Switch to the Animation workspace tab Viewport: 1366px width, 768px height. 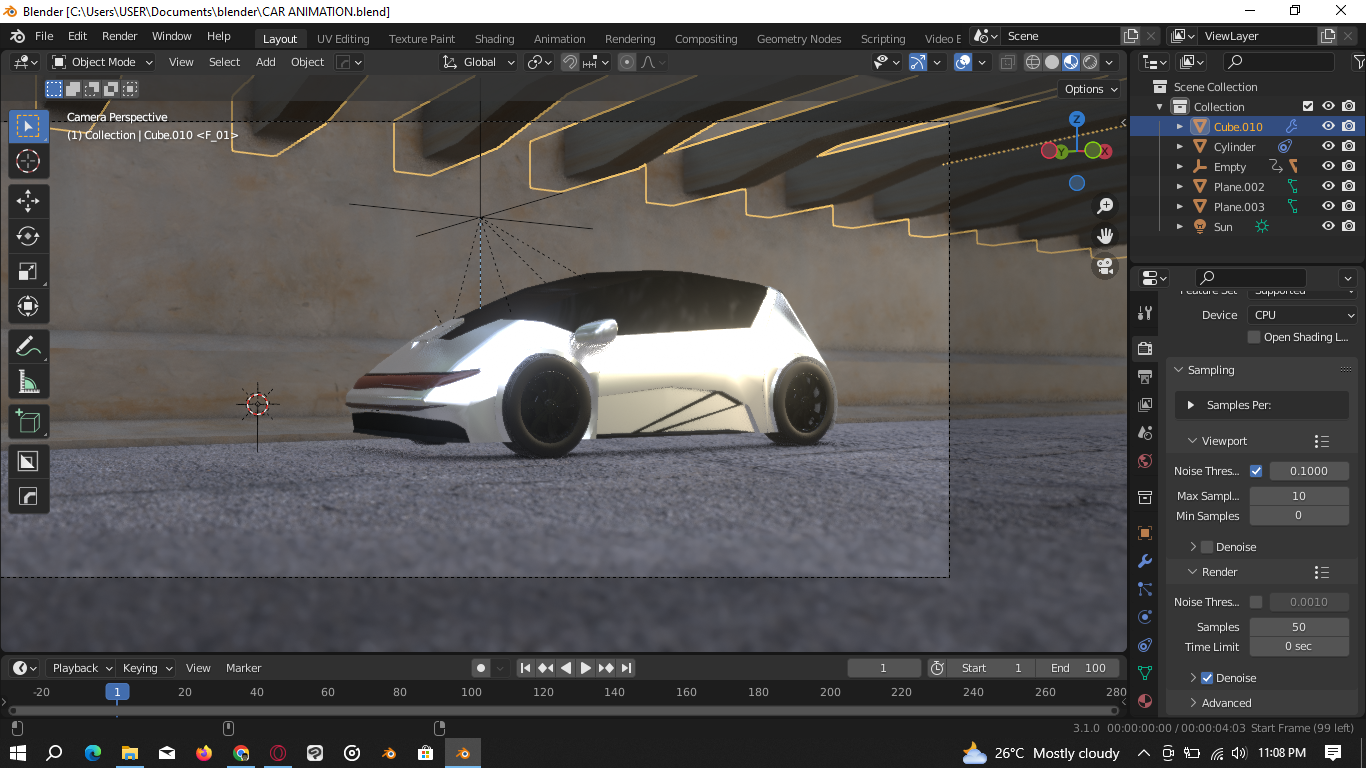point(560,39)
